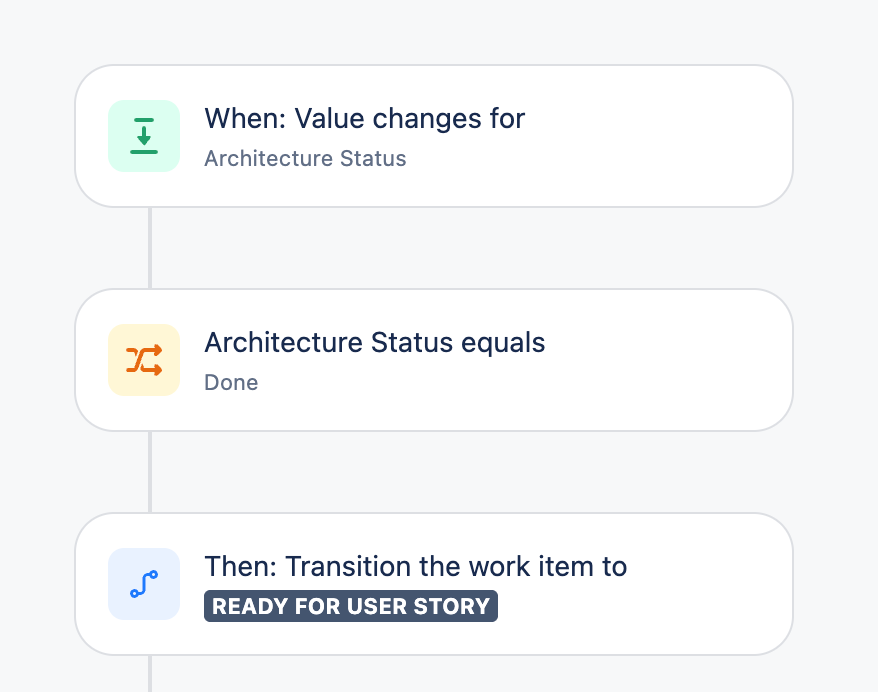Select the 'Architecture Status equals' condition card
Screen dimensions: 878x692
(434, 360)
